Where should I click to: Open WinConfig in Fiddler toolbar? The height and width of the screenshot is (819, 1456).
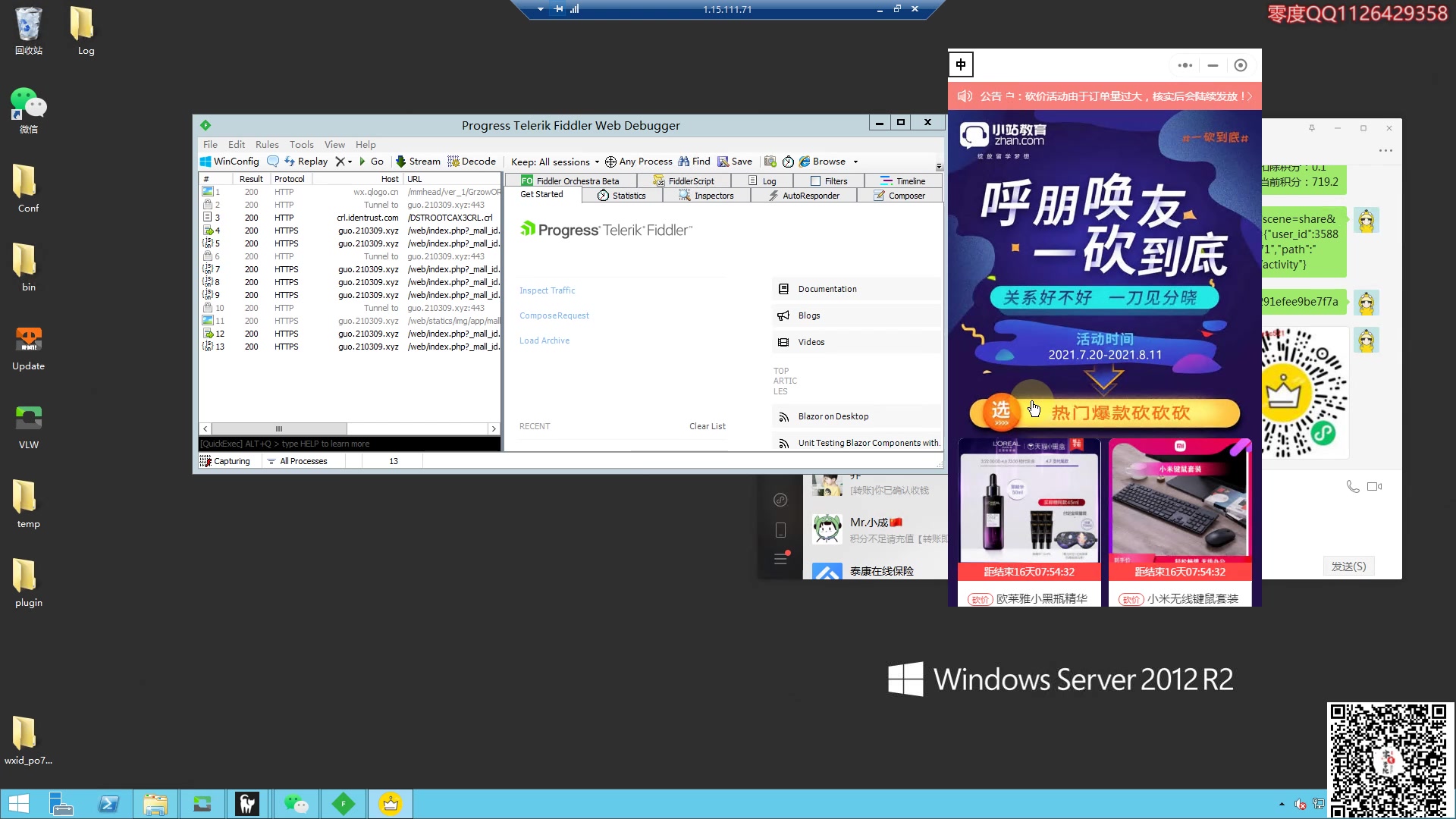click(230, 162)
